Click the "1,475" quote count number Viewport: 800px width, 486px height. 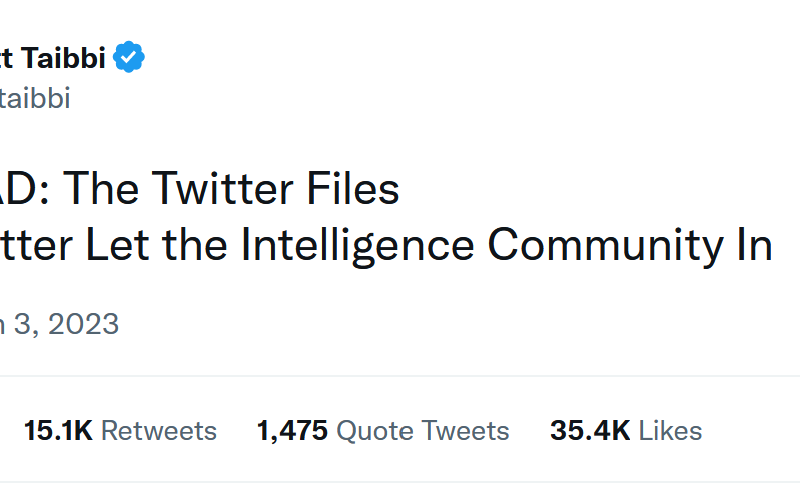click(x=292, y=431)
